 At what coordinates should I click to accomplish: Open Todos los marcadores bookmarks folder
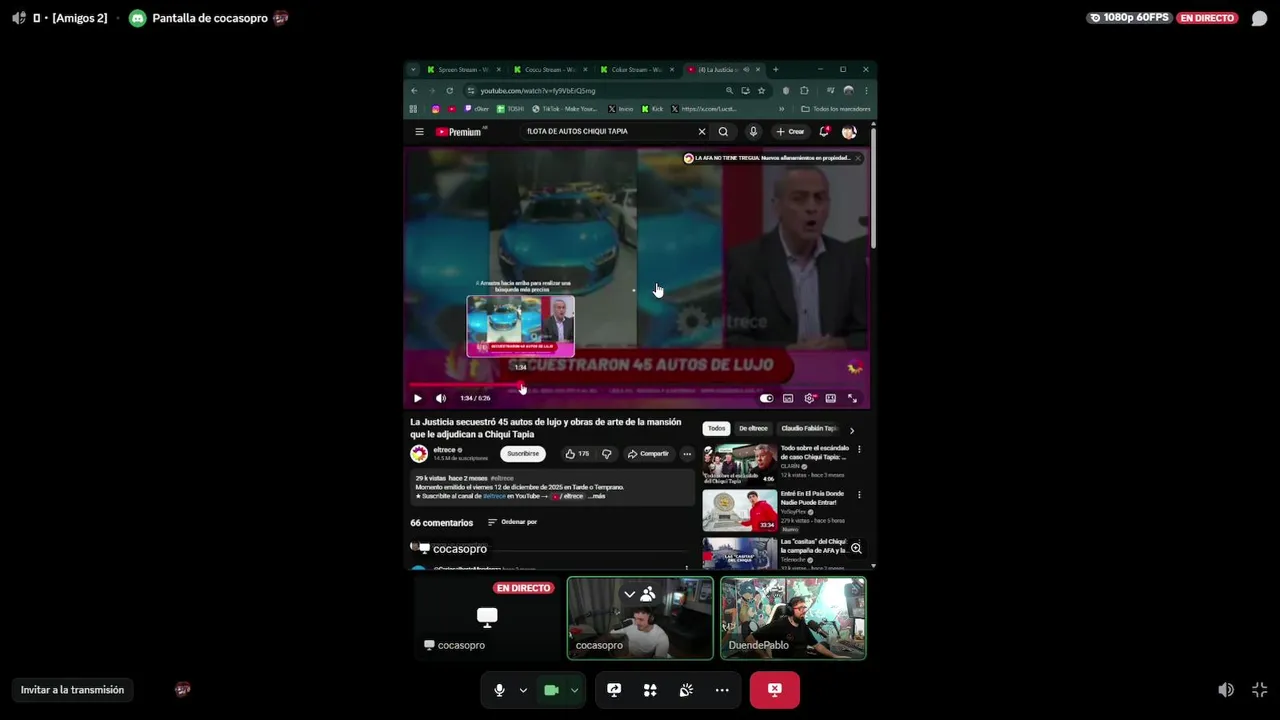[x=836, y=109]
